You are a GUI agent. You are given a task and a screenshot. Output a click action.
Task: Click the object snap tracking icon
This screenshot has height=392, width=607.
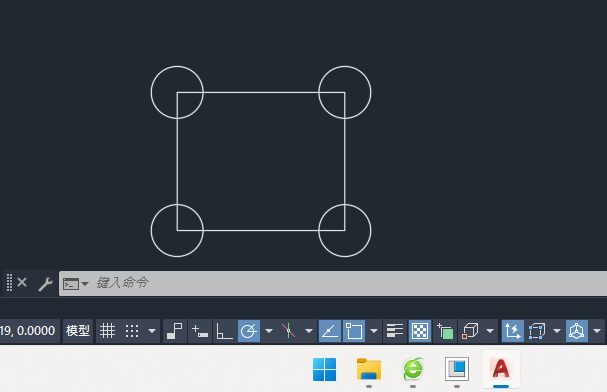pyautogui.click(x=330, y=331)
